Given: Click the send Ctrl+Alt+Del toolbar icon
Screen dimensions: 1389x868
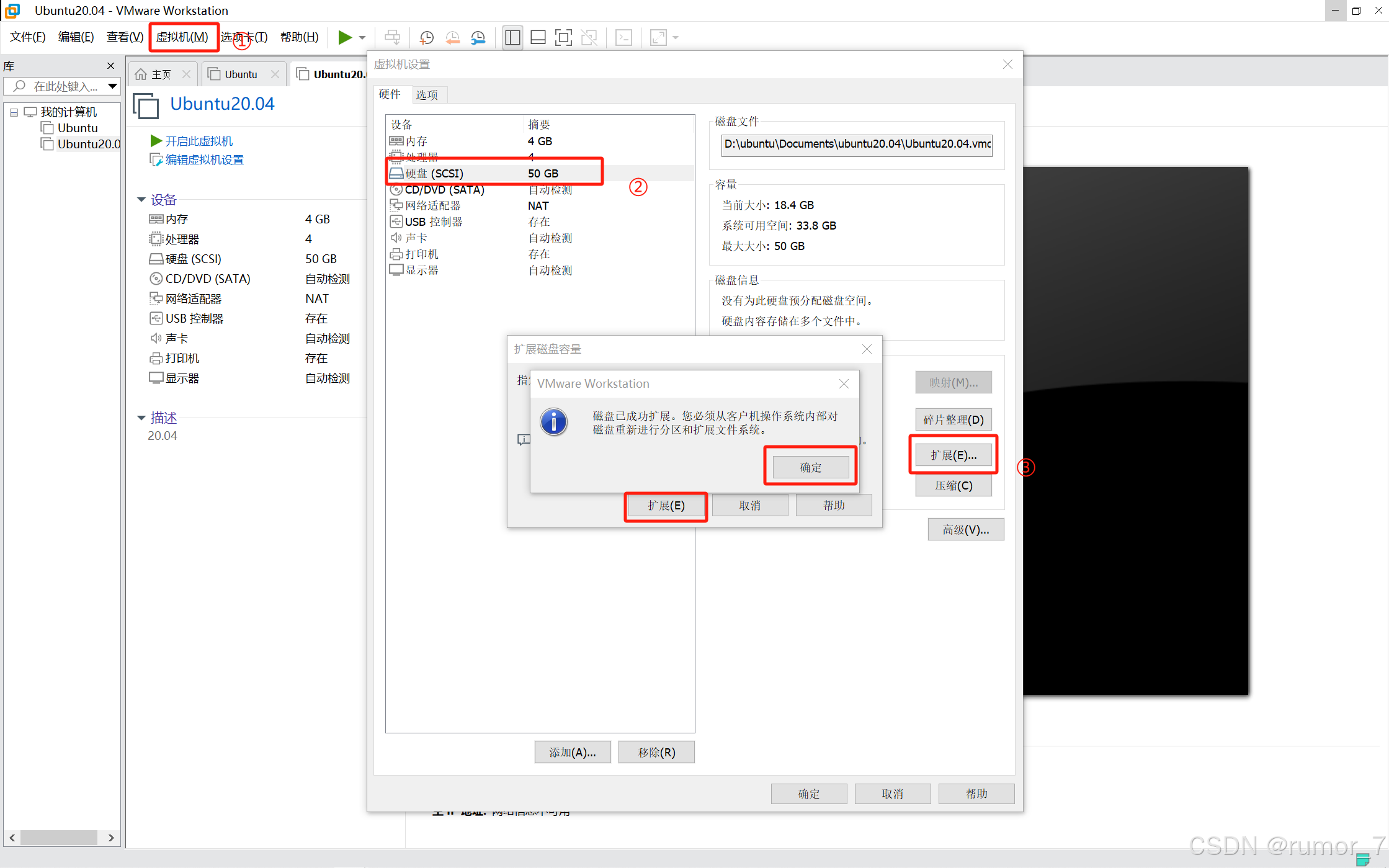Looking at the screenshot, I should (x=393, y=38).
